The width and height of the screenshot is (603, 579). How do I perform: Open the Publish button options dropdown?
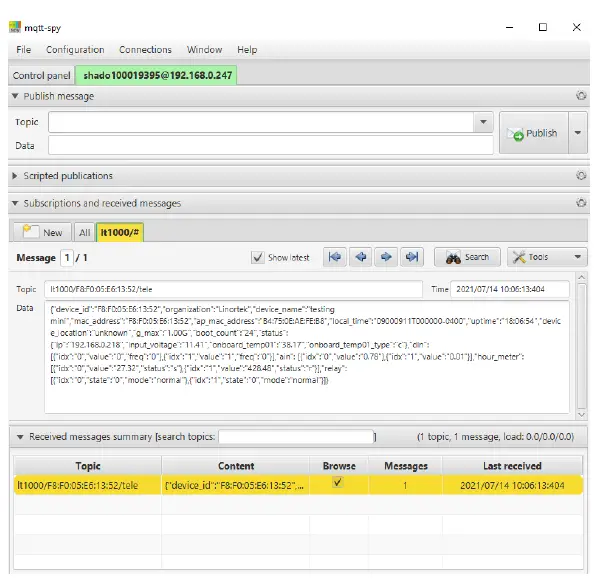(x=577, y=133)
